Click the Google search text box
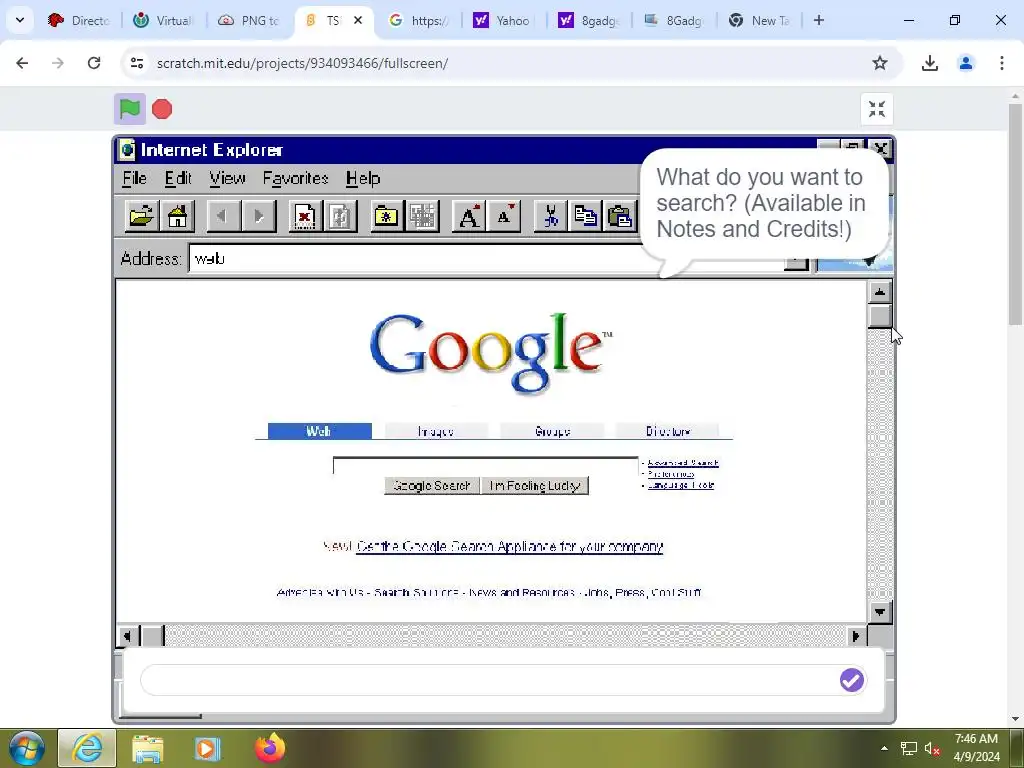 (485, 466)
